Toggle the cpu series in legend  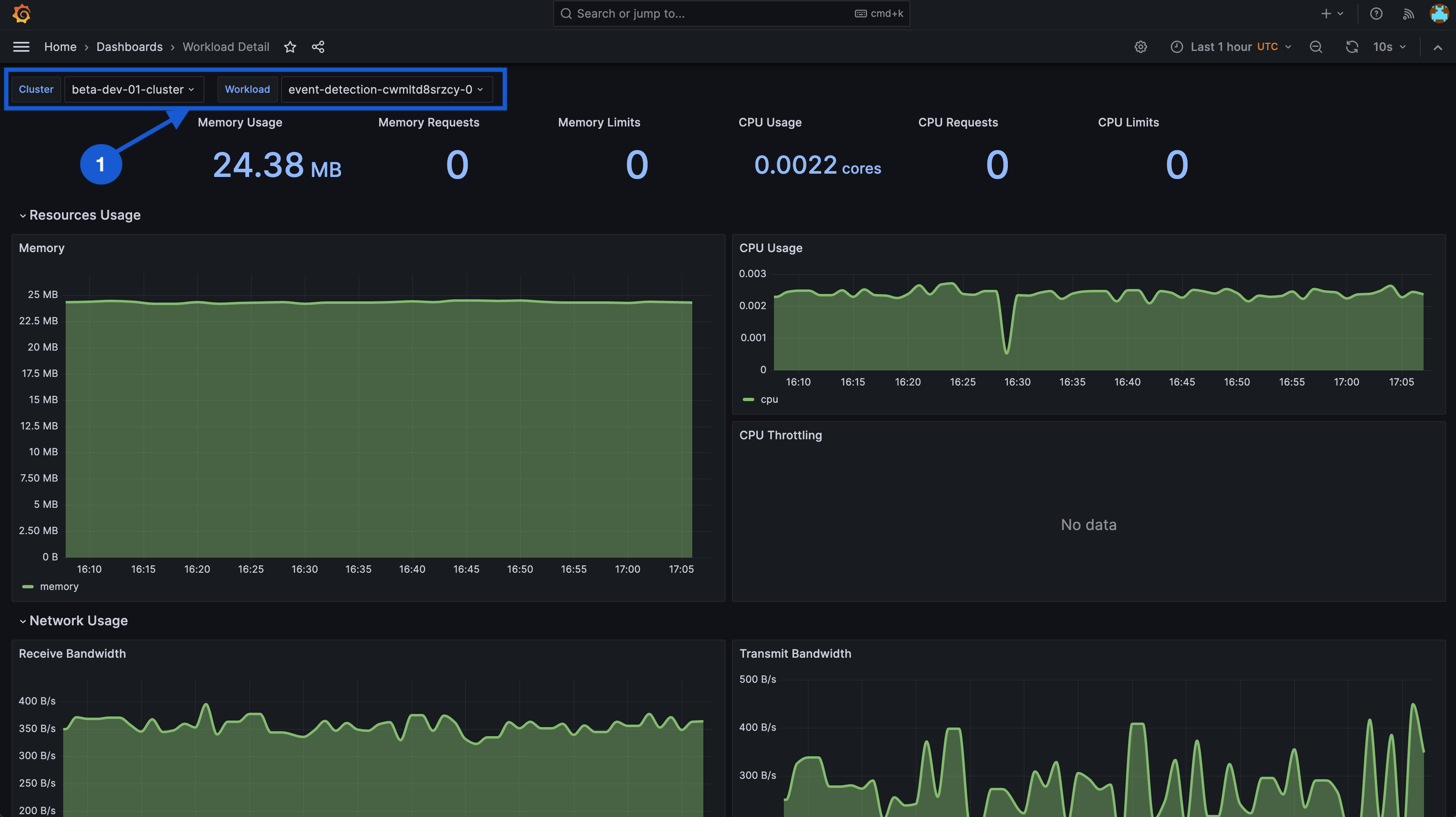point(769,399)
